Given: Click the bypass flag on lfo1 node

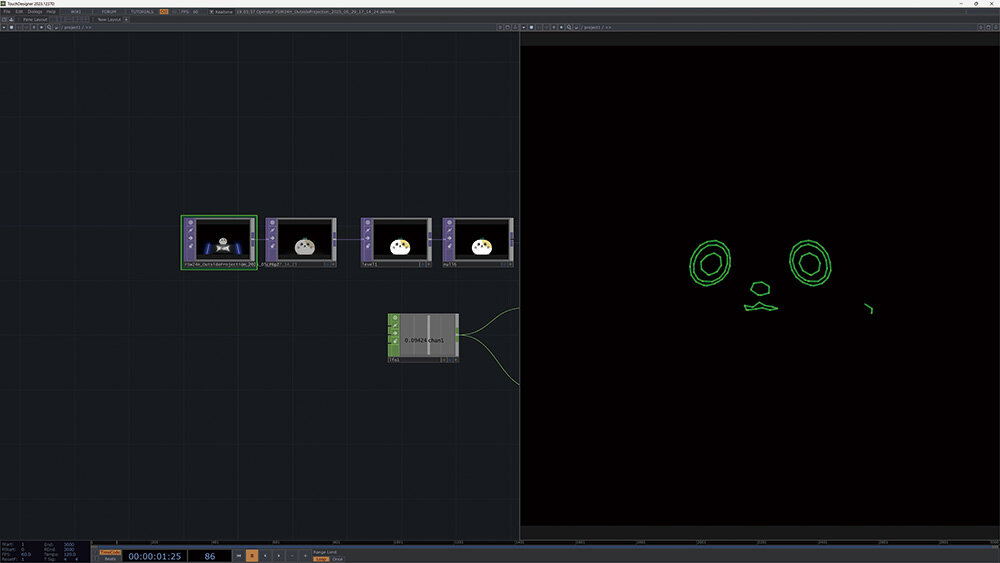Looking at the screenshot, I should point(394,327).
